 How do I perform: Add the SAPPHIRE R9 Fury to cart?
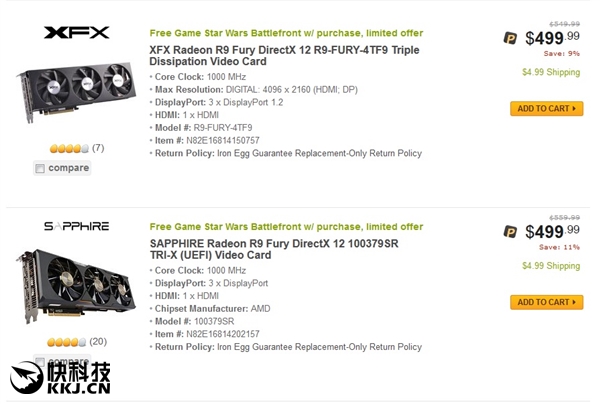tap(546, 302)
